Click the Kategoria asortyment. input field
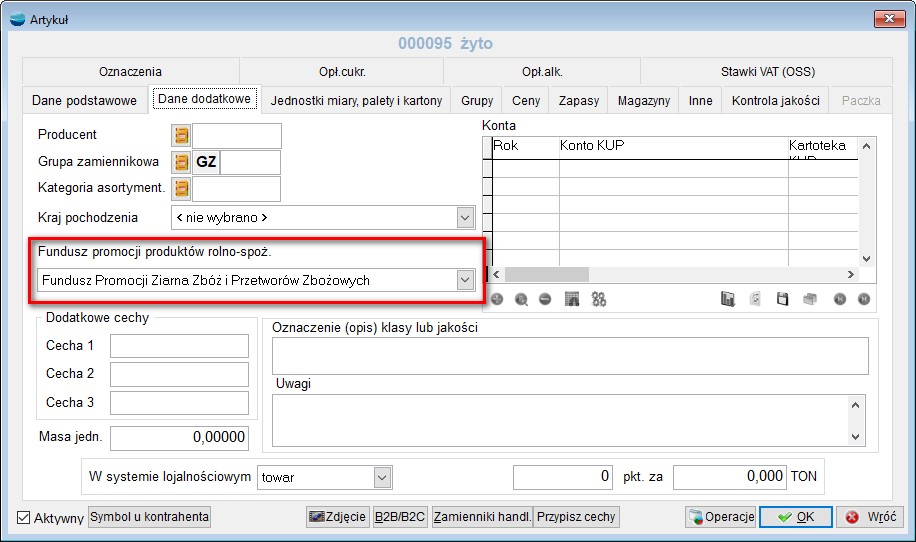The height and width of the screenshot is (542, 916). [x=237, y=189]
